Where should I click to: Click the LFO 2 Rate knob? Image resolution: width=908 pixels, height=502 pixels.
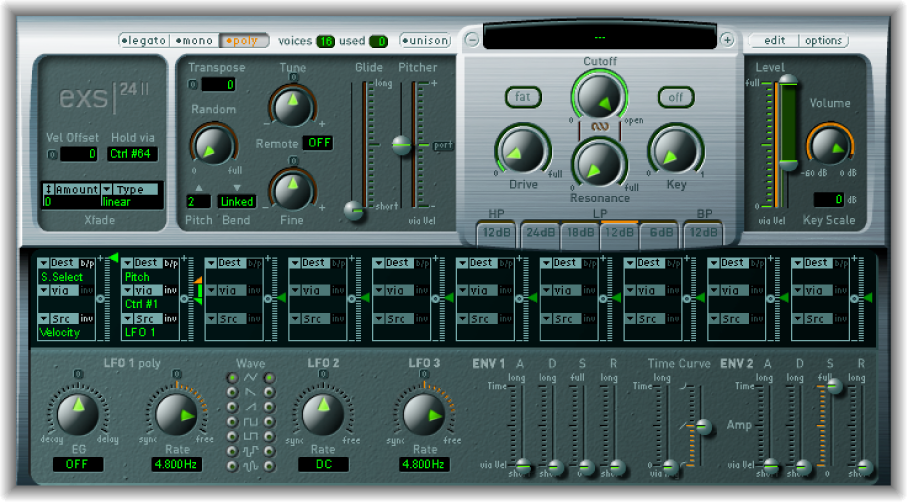click(323, 413)
